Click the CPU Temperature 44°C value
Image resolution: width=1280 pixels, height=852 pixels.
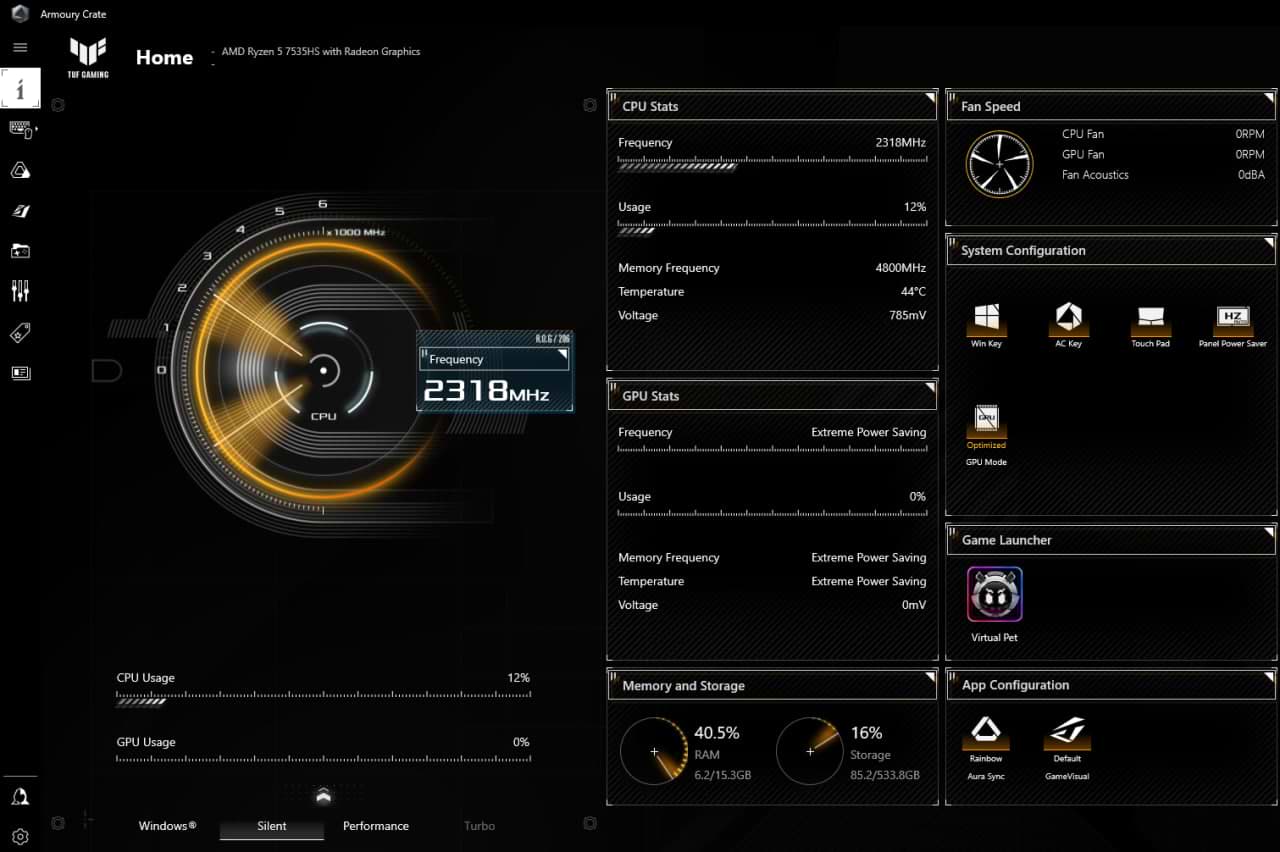click(913, 292)
